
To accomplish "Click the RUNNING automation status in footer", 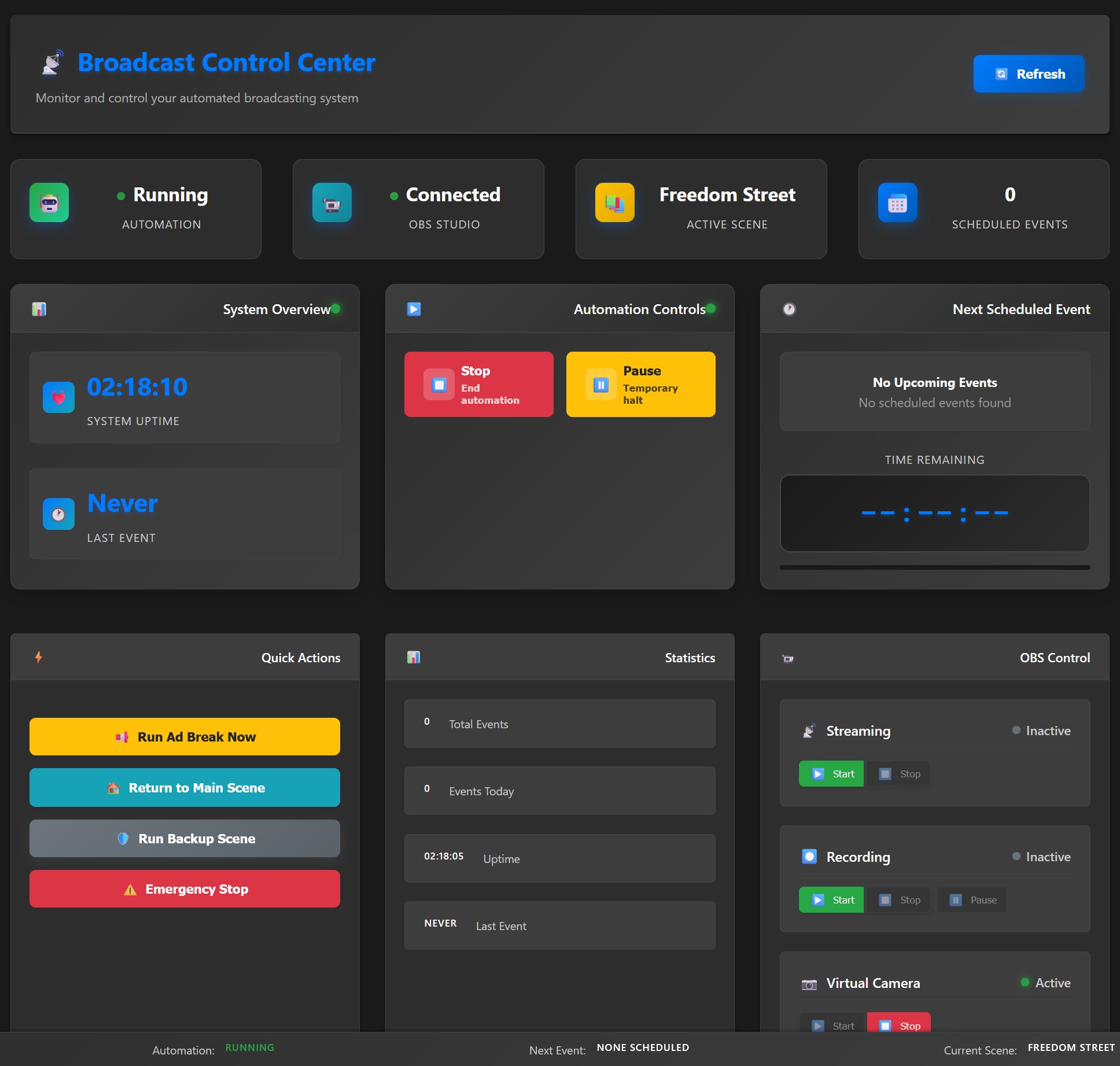I will pyautogui.click(x=249, y=1047).
